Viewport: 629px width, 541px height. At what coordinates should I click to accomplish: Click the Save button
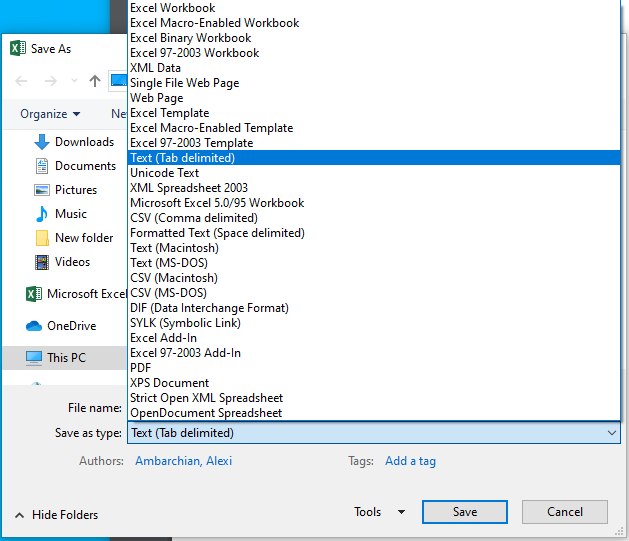(464, 512)
